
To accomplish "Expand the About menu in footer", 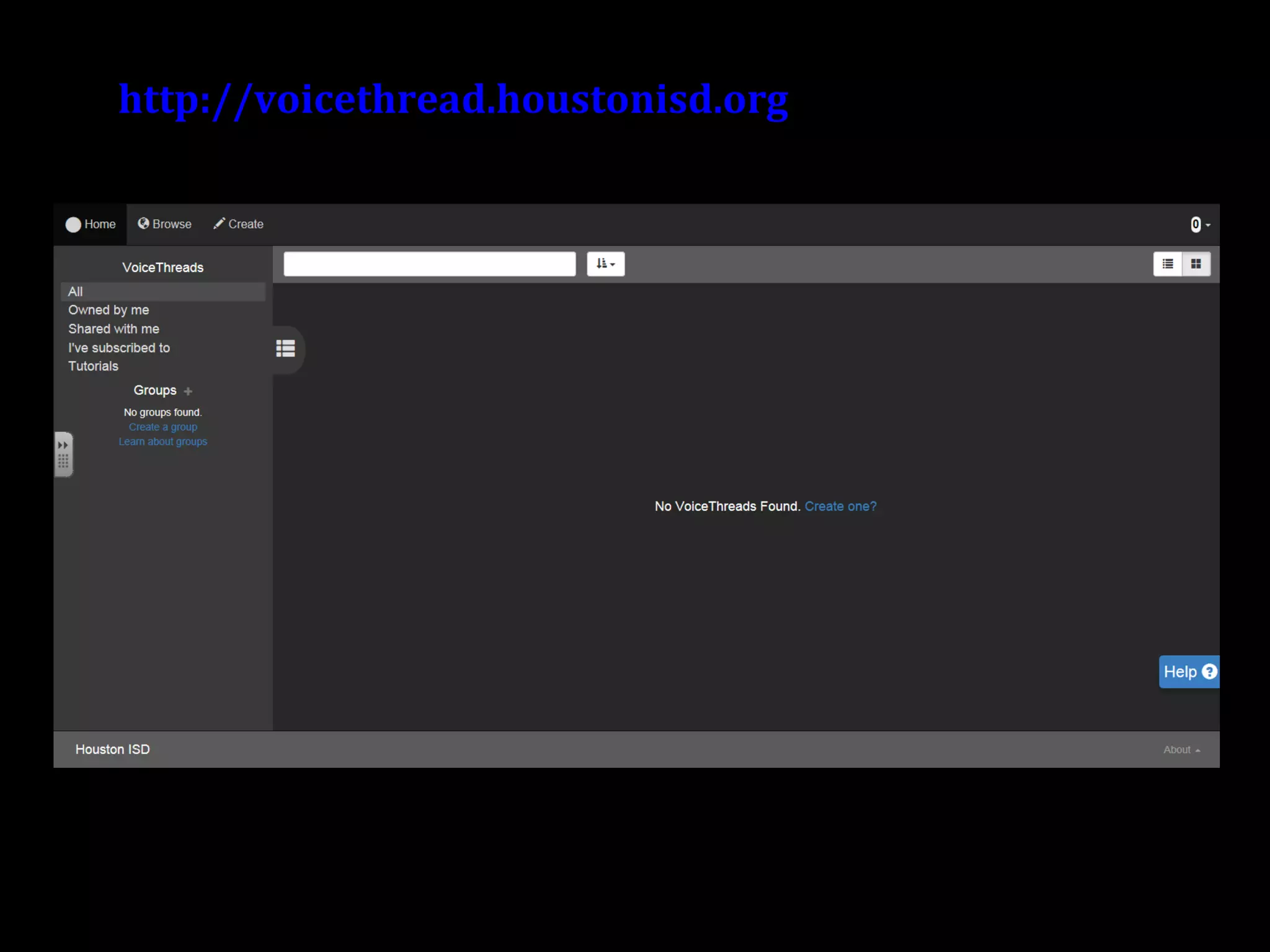I will pos(1182,750).
